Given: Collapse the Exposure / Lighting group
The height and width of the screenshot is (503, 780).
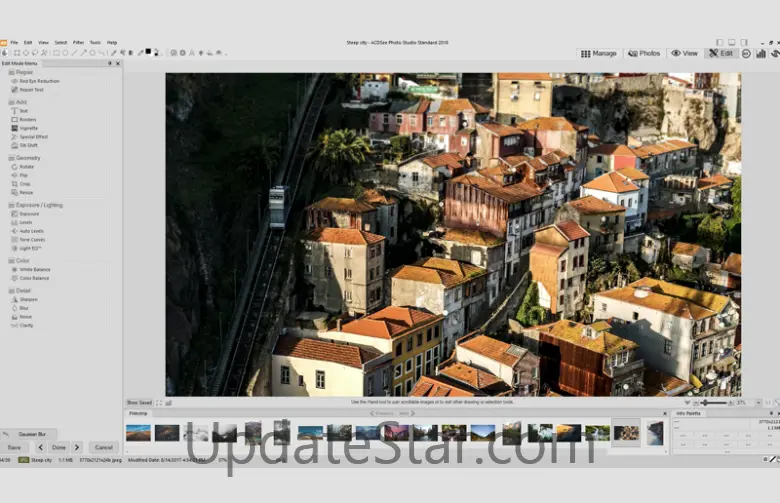Looking at the screenshot, I should tap(37, 205).
